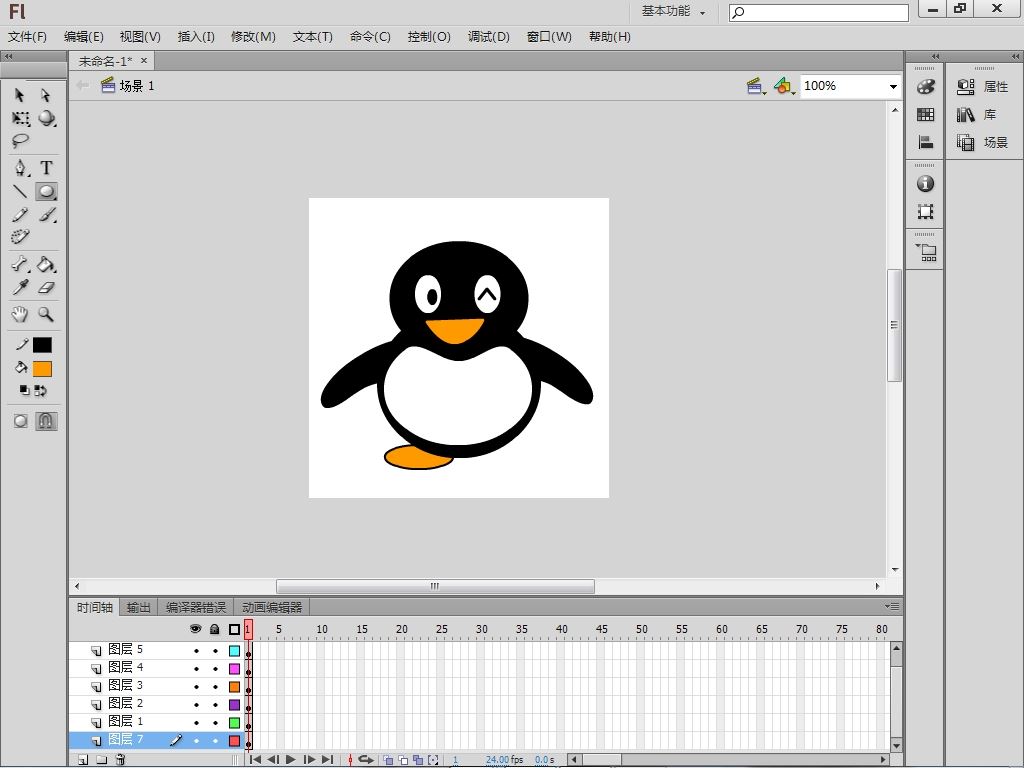Switch to the 编译器错误 tab

point(195,607)
